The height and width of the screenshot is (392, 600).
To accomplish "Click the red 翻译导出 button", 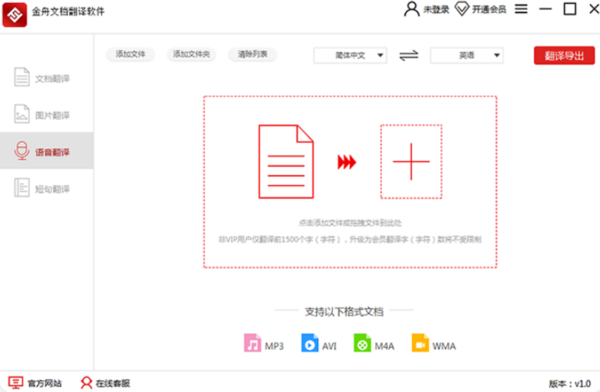I will [564, 56].
